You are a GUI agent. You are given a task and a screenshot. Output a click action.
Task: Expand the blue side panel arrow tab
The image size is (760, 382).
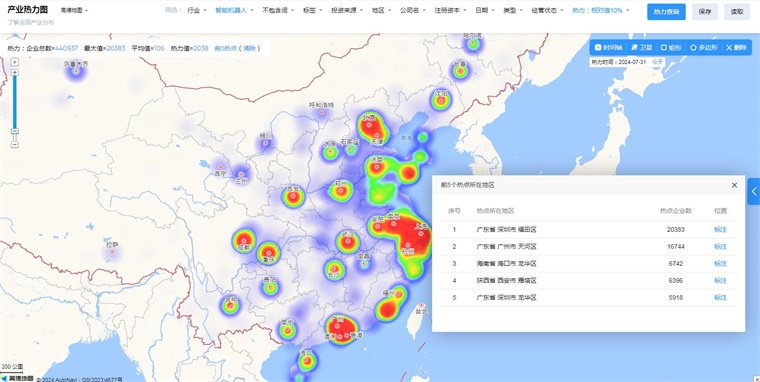click(754, 191)
